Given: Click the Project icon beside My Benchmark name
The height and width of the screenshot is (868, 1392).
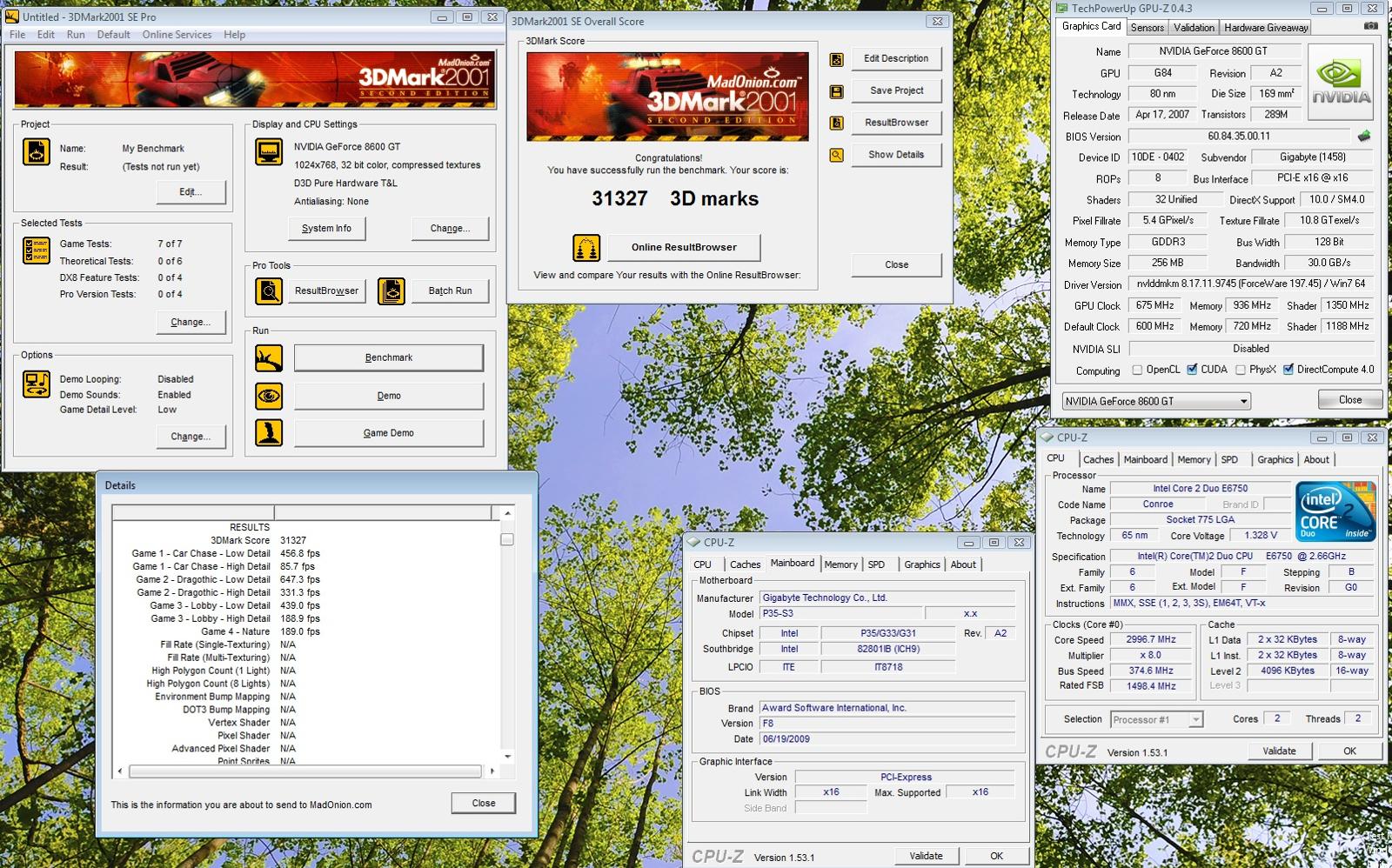Looking at the screenshot, I should click(x=36, y=151).
